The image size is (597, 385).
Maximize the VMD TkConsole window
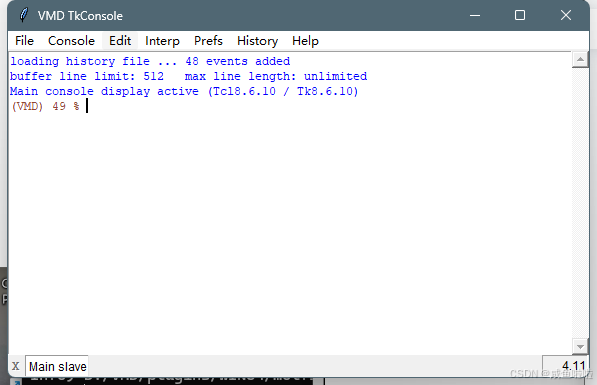coord(520,15)
